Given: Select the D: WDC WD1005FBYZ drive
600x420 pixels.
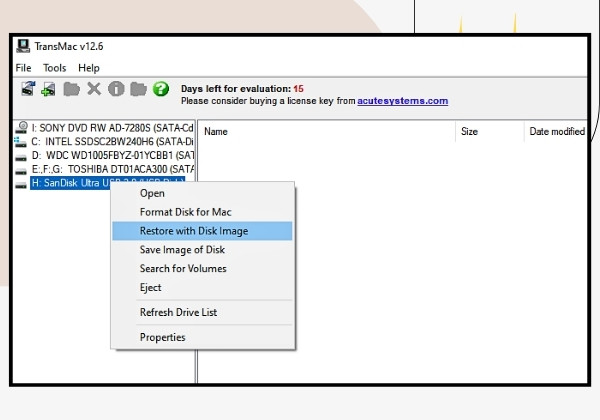Looking at the screenshot, I should click(112, 155).
